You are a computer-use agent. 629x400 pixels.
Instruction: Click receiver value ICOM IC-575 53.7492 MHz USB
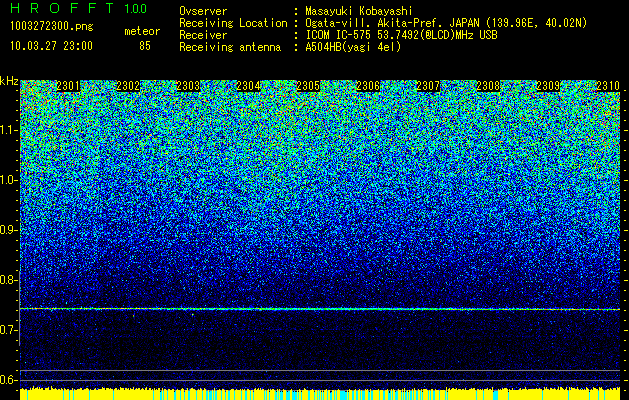[x=402, y=35]
